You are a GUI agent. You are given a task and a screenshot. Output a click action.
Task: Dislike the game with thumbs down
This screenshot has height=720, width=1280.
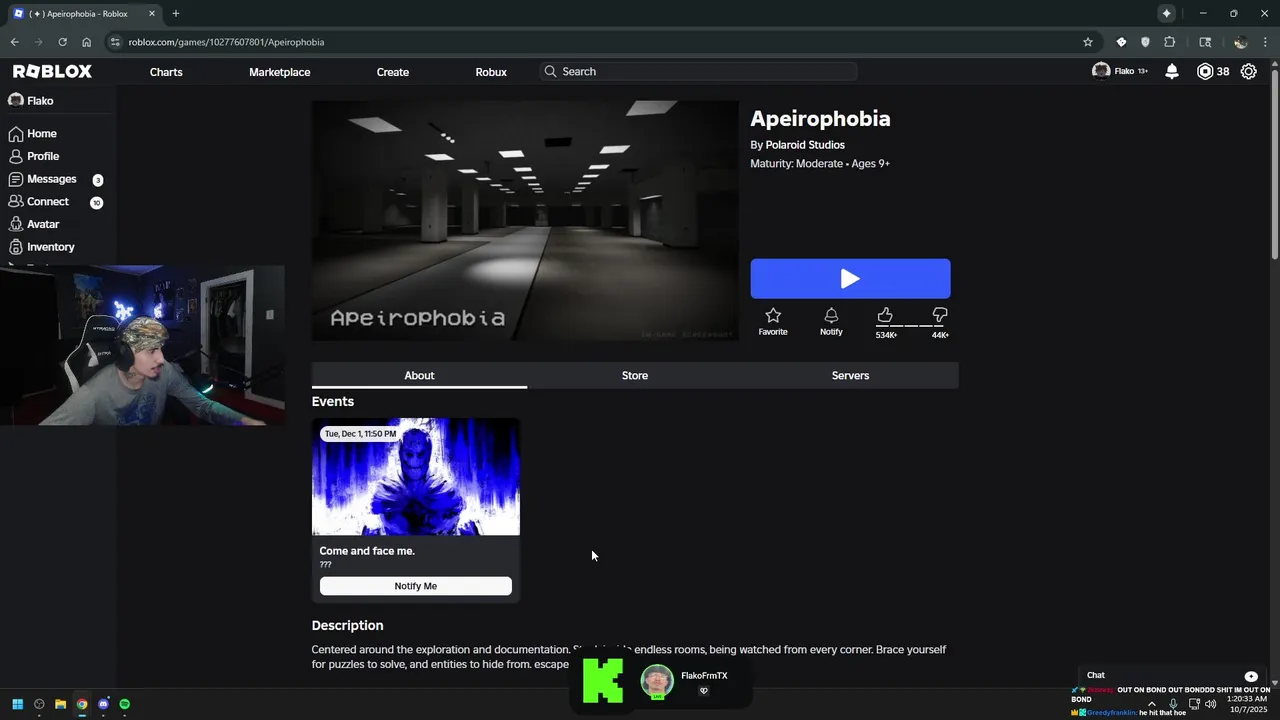940,315
